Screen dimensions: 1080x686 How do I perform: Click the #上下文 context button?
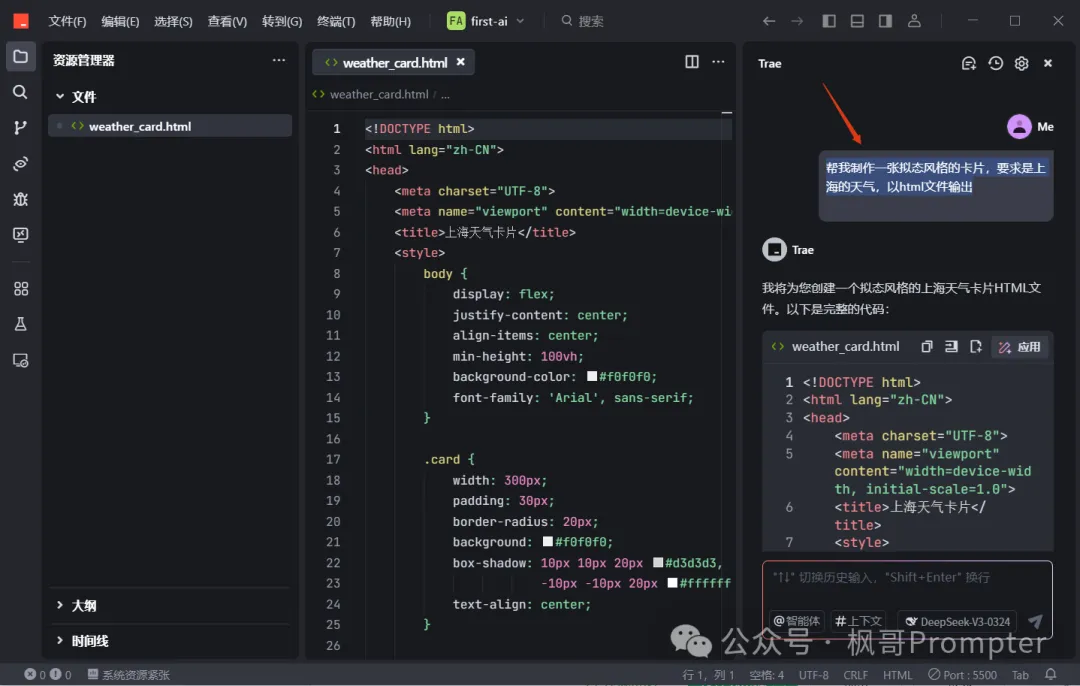click(859, 621)
